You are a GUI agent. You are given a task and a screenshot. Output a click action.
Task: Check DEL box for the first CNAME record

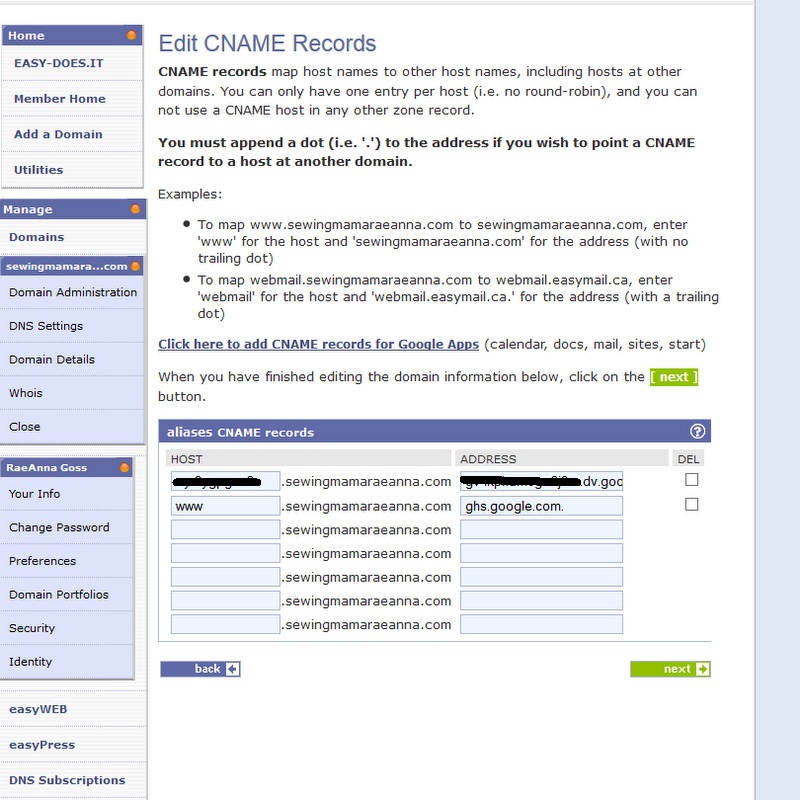(x=691, y=480)
